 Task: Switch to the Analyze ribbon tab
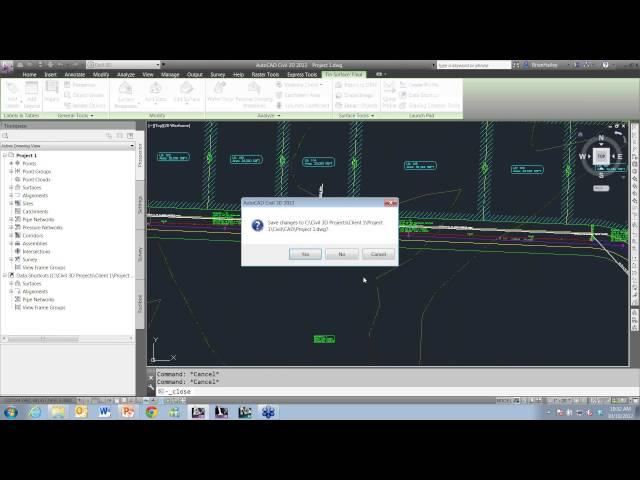pyautogui.click(x=126, y=74)
